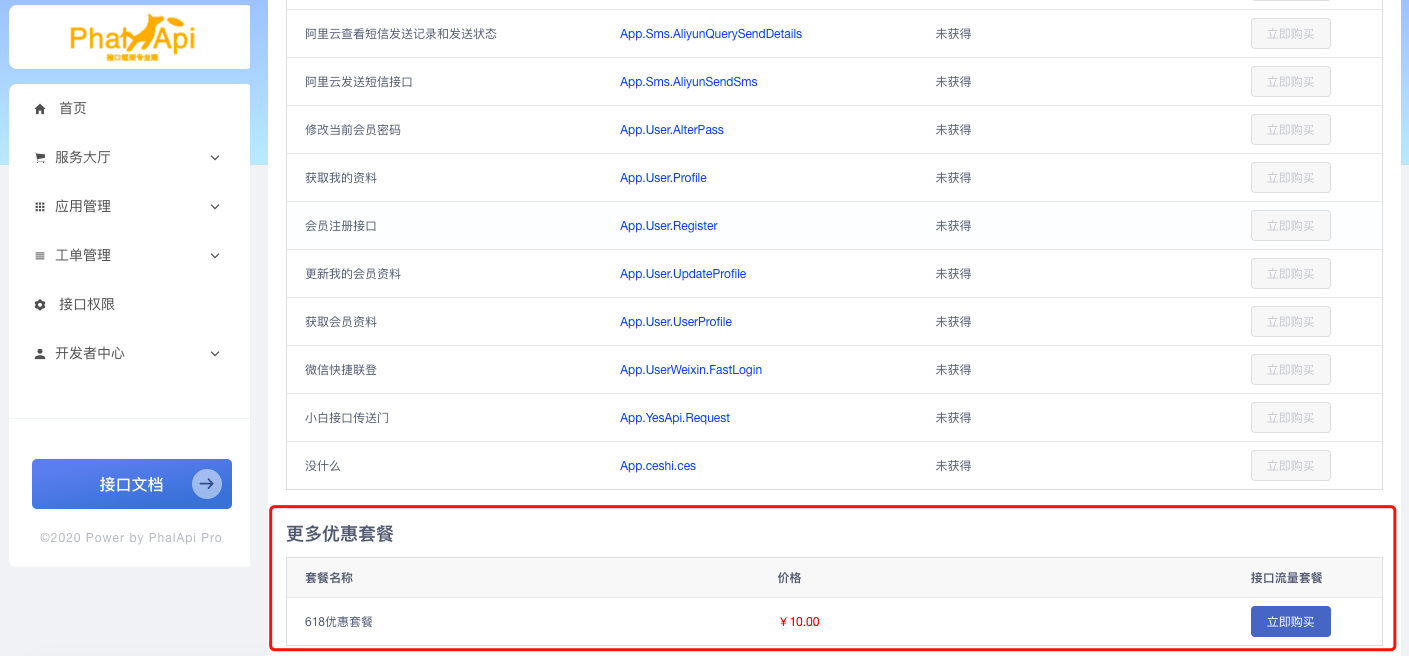Click the grid icon for 应用管理
1409x656 pixels.
(40, 207)
